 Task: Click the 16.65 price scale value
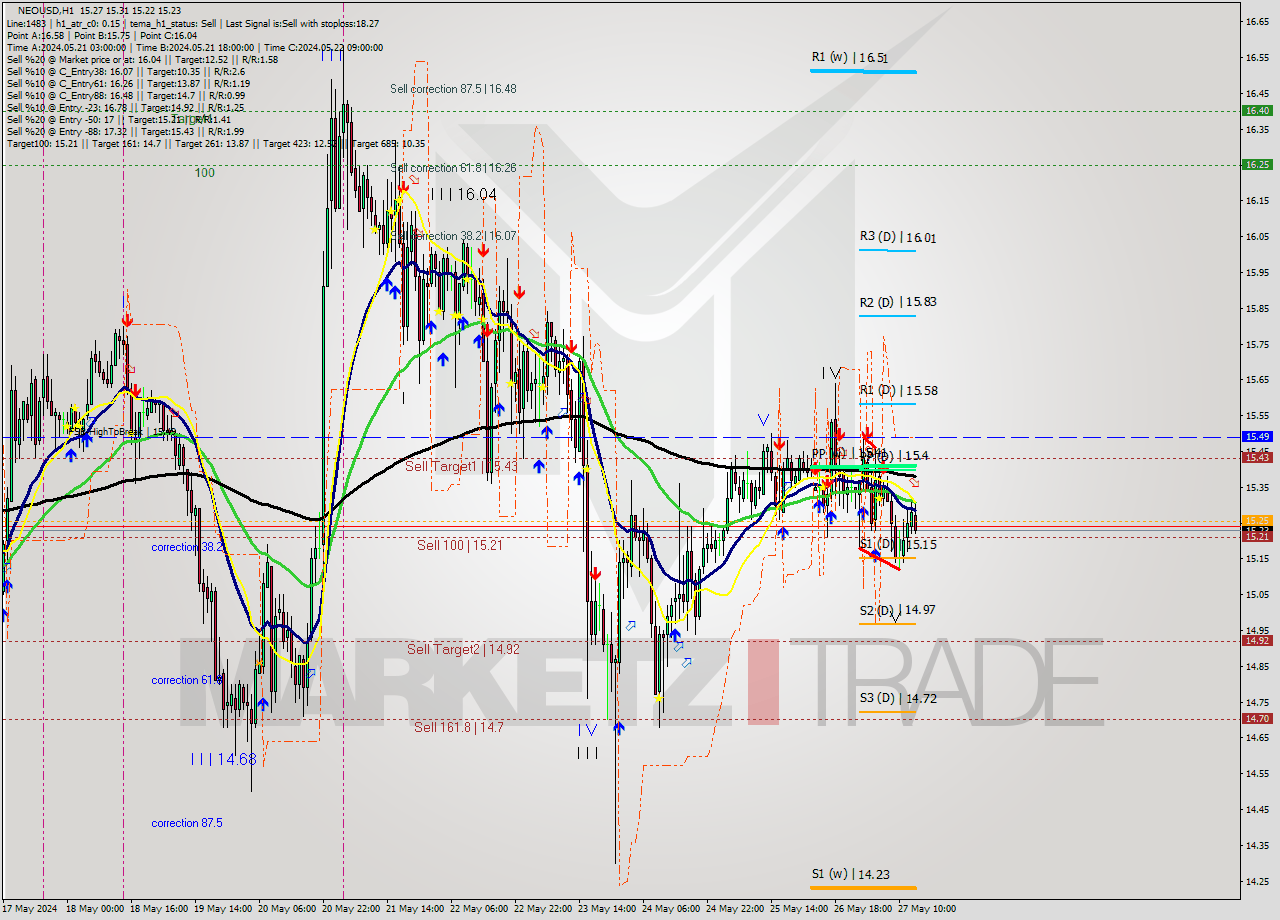(1256, 21)
